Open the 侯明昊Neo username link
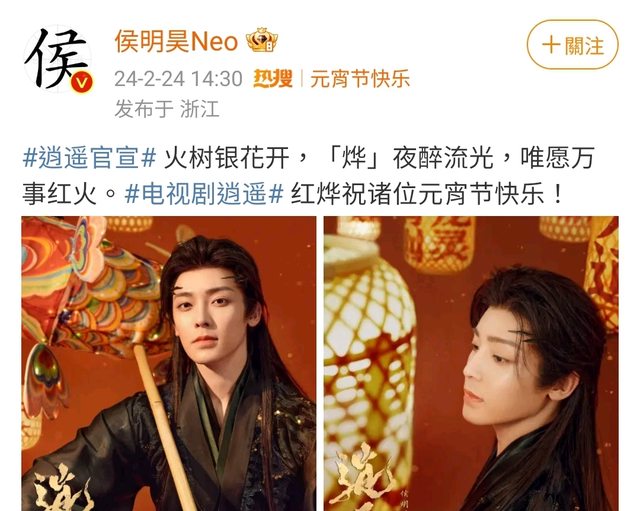640x511 pixels. point(176,42)
